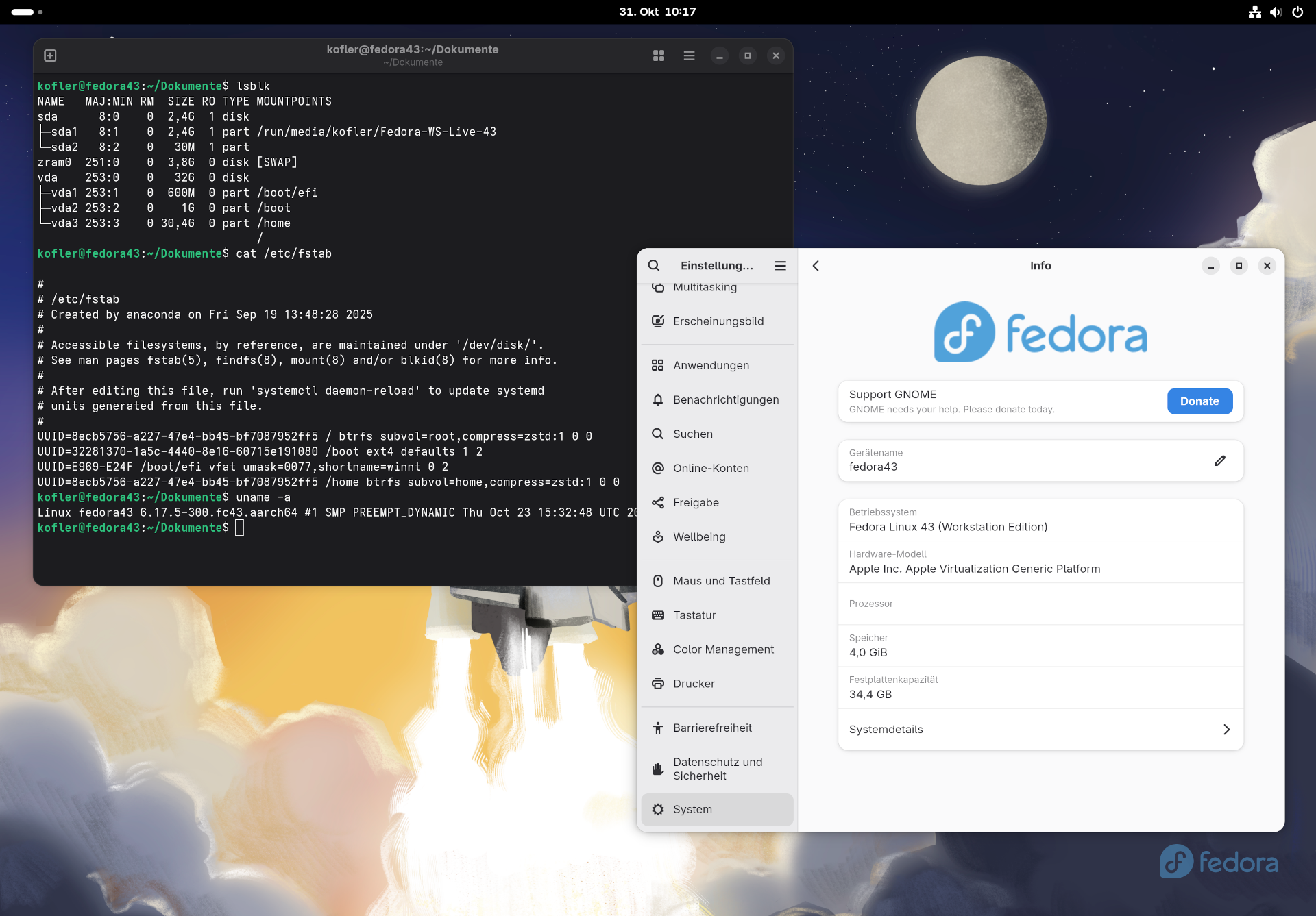
Task: Click the new tab icon in terminal
Action: [50, 55]
